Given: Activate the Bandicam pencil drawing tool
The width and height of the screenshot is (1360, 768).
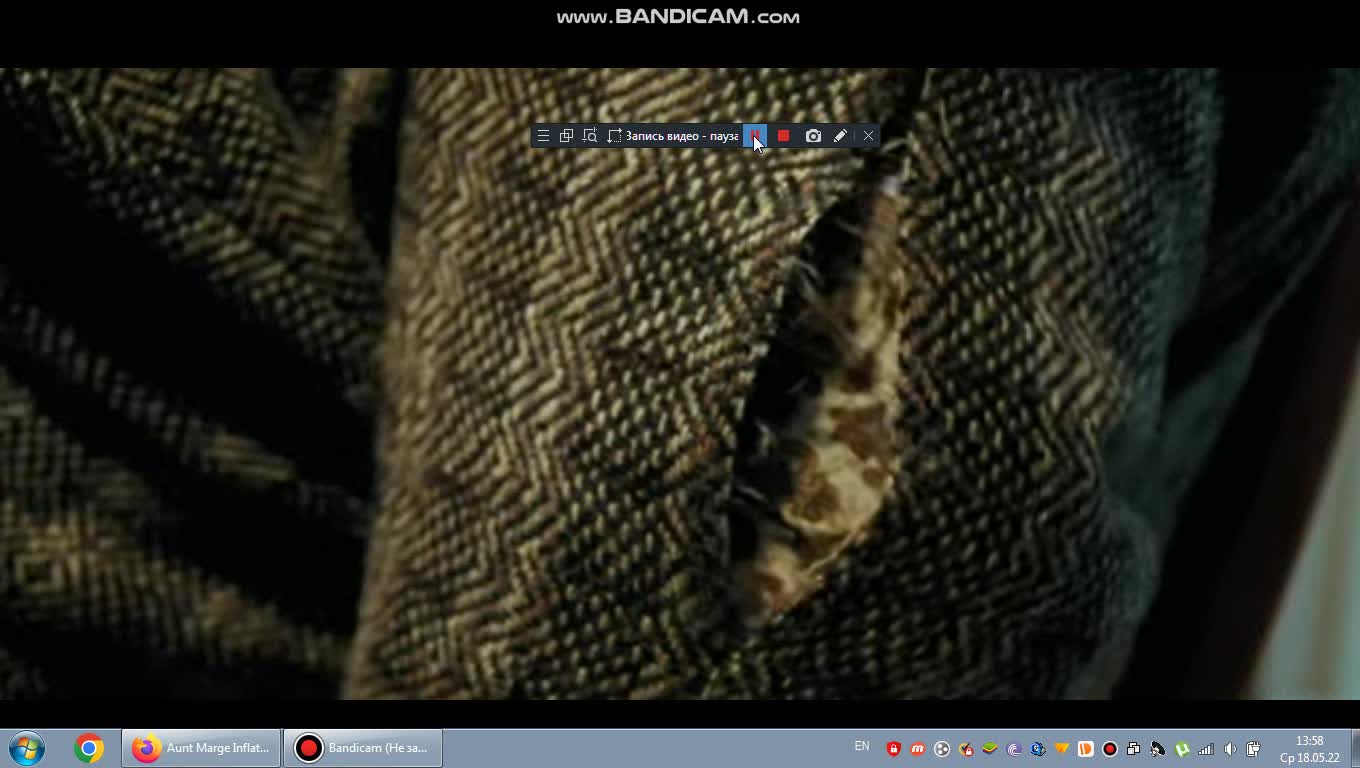Looking at the screenshot, I should tap(840, 136).
